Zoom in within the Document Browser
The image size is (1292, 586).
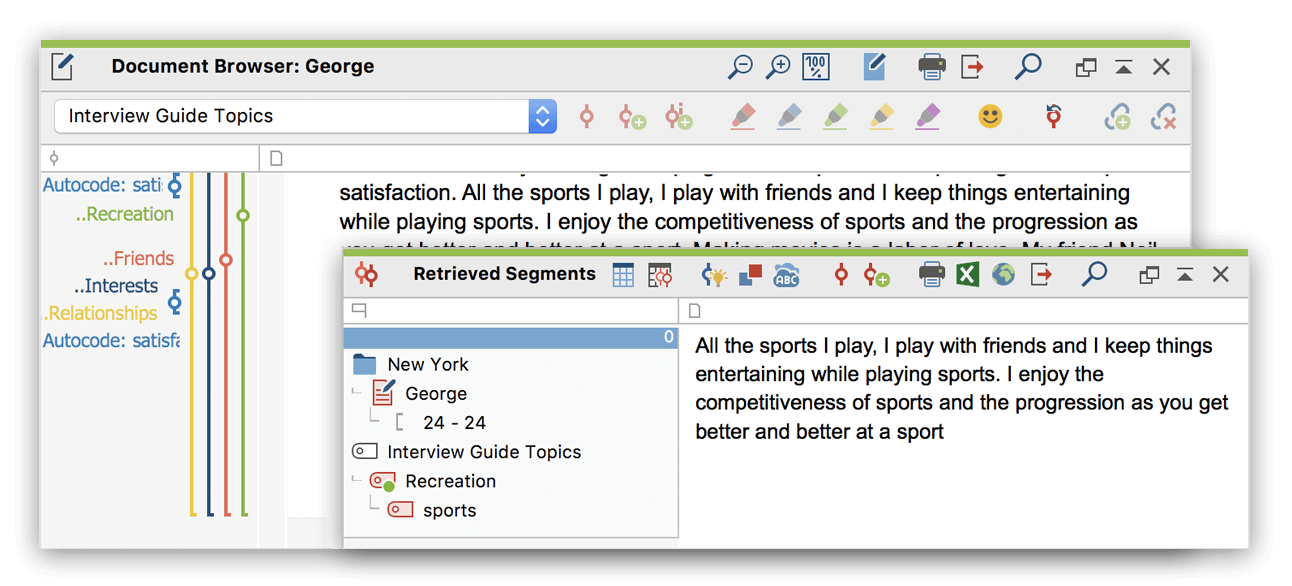(x=778, y=67)
